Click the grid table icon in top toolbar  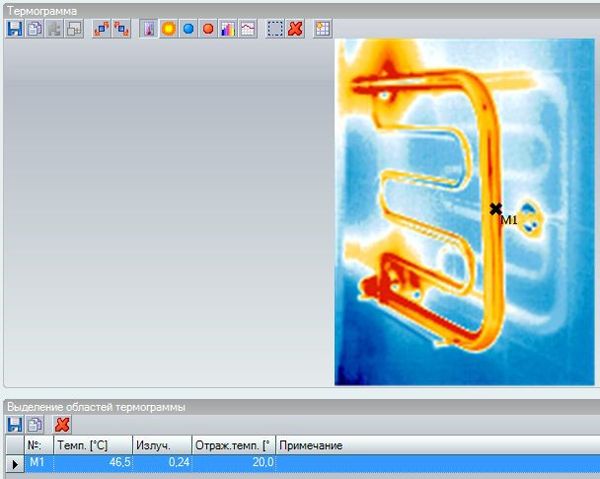(322, 29)
